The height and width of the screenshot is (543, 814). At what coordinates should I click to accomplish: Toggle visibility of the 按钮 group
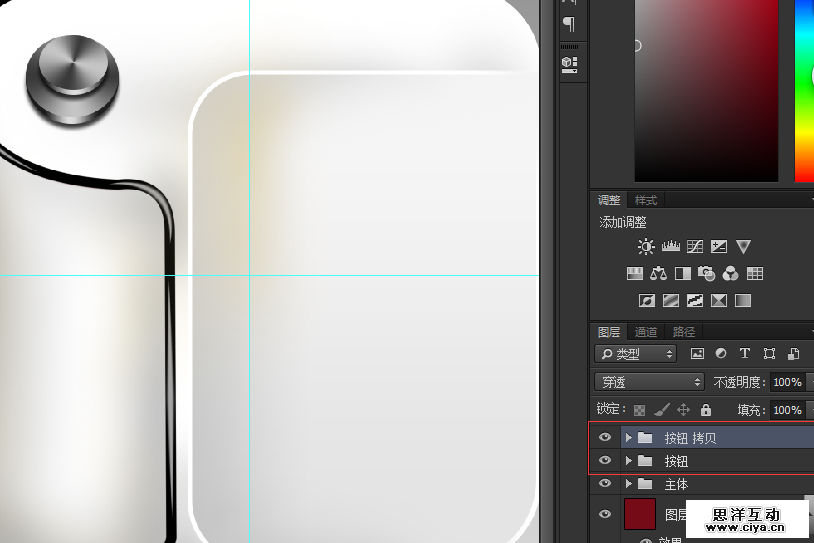click(604, 461)
